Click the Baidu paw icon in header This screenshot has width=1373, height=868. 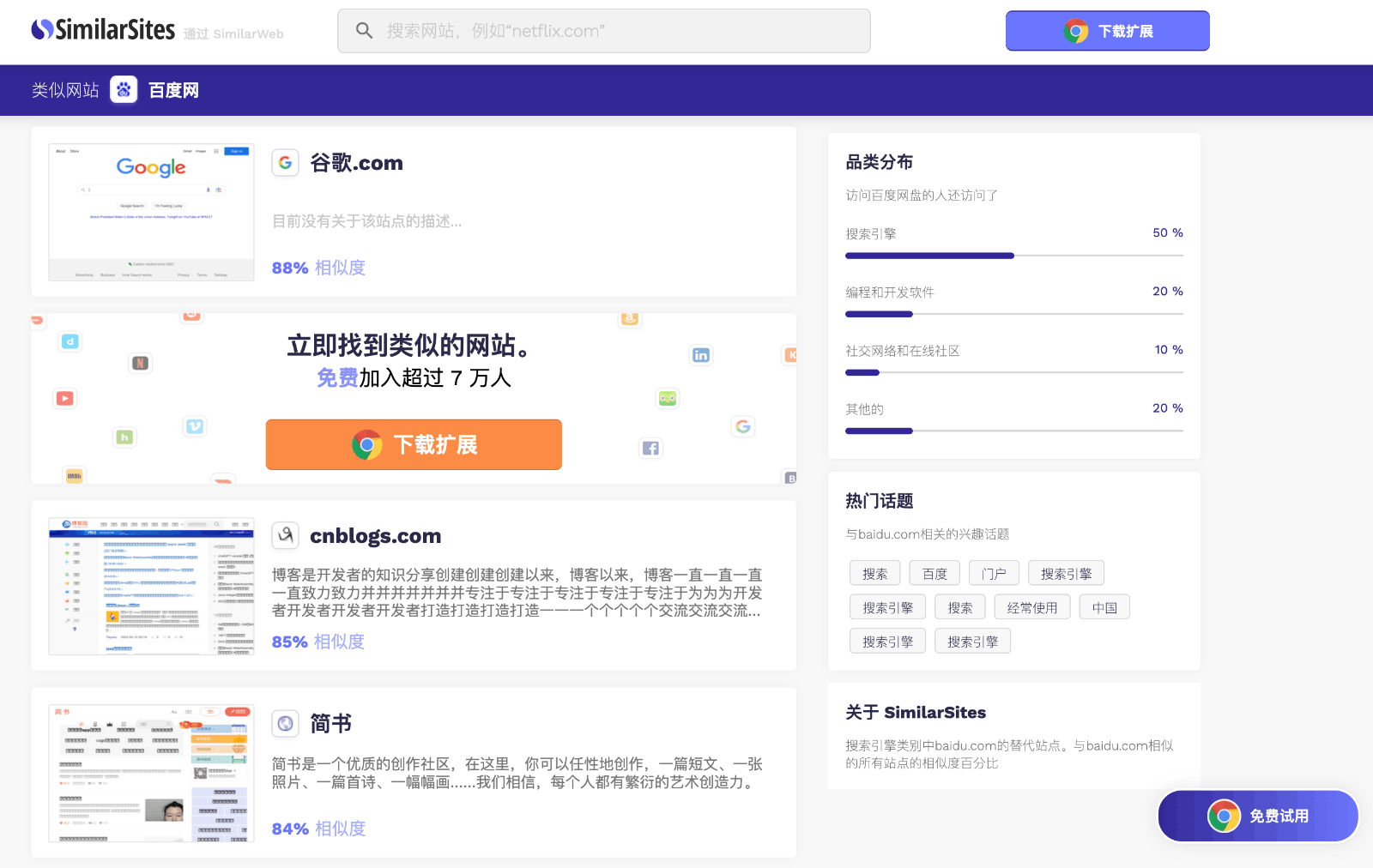[x=124, y=89]
